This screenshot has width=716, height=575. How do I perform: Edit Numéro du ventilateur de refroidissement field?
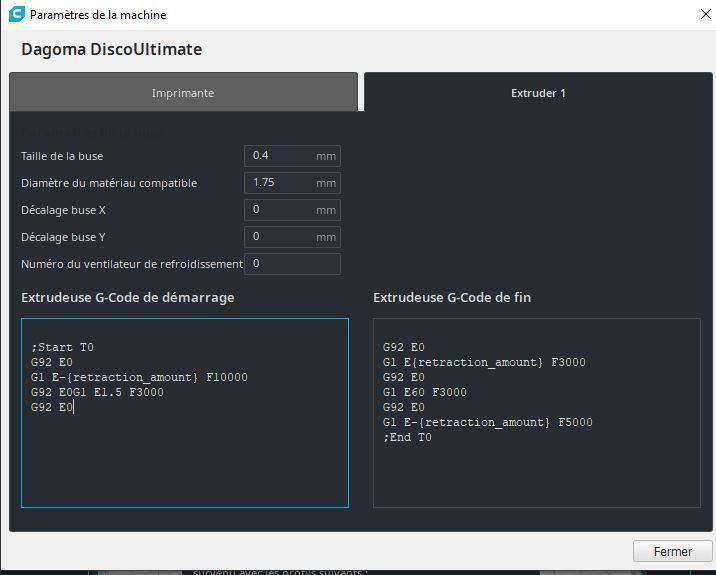pos(292,264)
